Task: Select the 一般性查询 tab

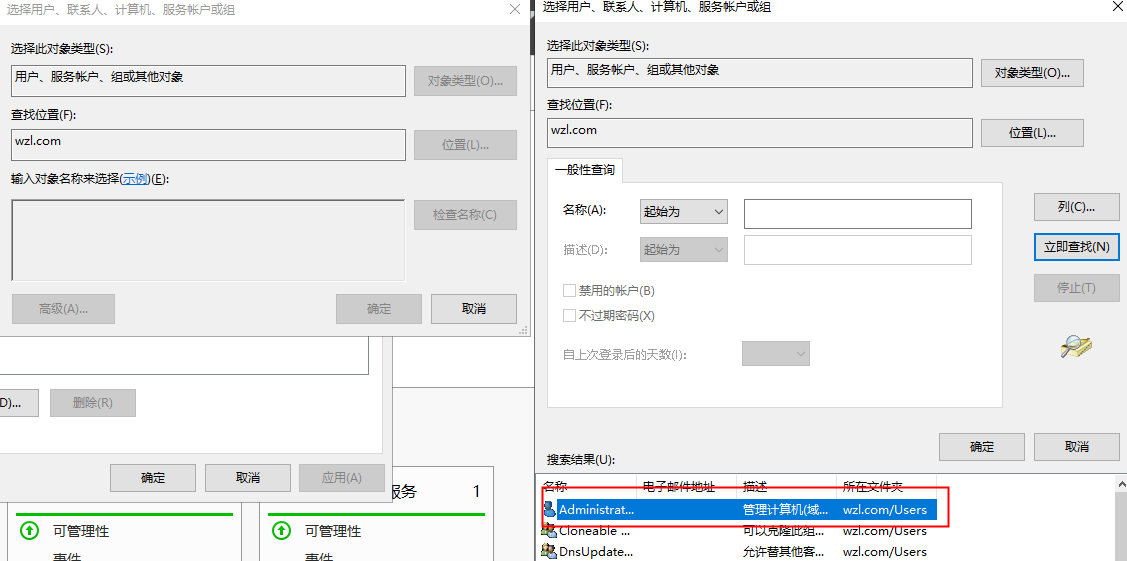Action: click(585, 170)
